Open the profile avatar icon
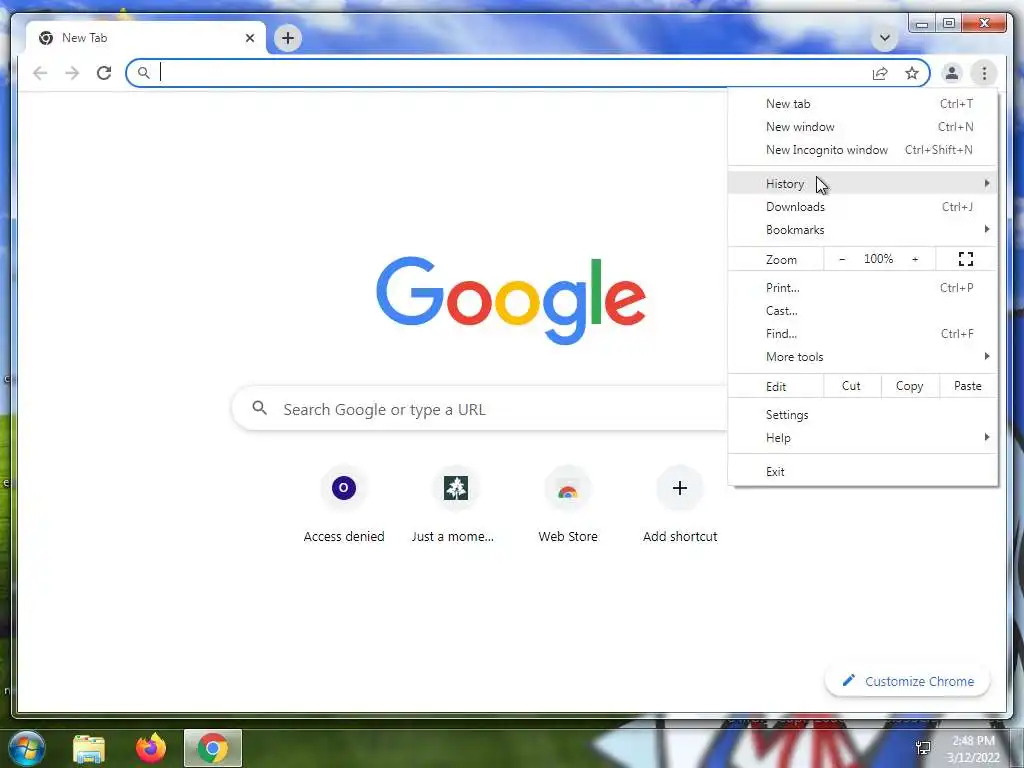This screenshot has height=768, width=1024. [952, 73]
